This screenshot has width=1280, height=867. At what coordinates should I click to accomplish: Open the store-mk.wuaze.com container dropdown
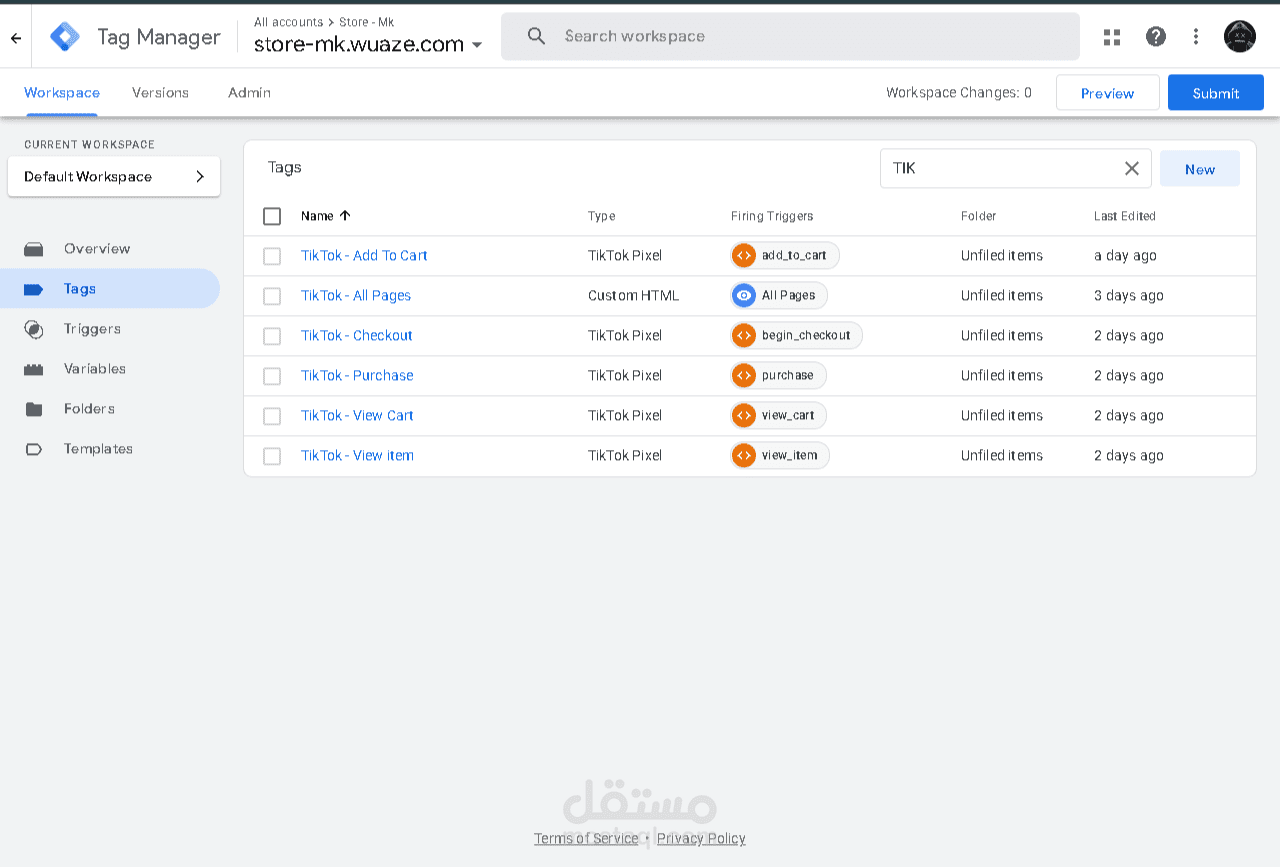coord(368,44)
